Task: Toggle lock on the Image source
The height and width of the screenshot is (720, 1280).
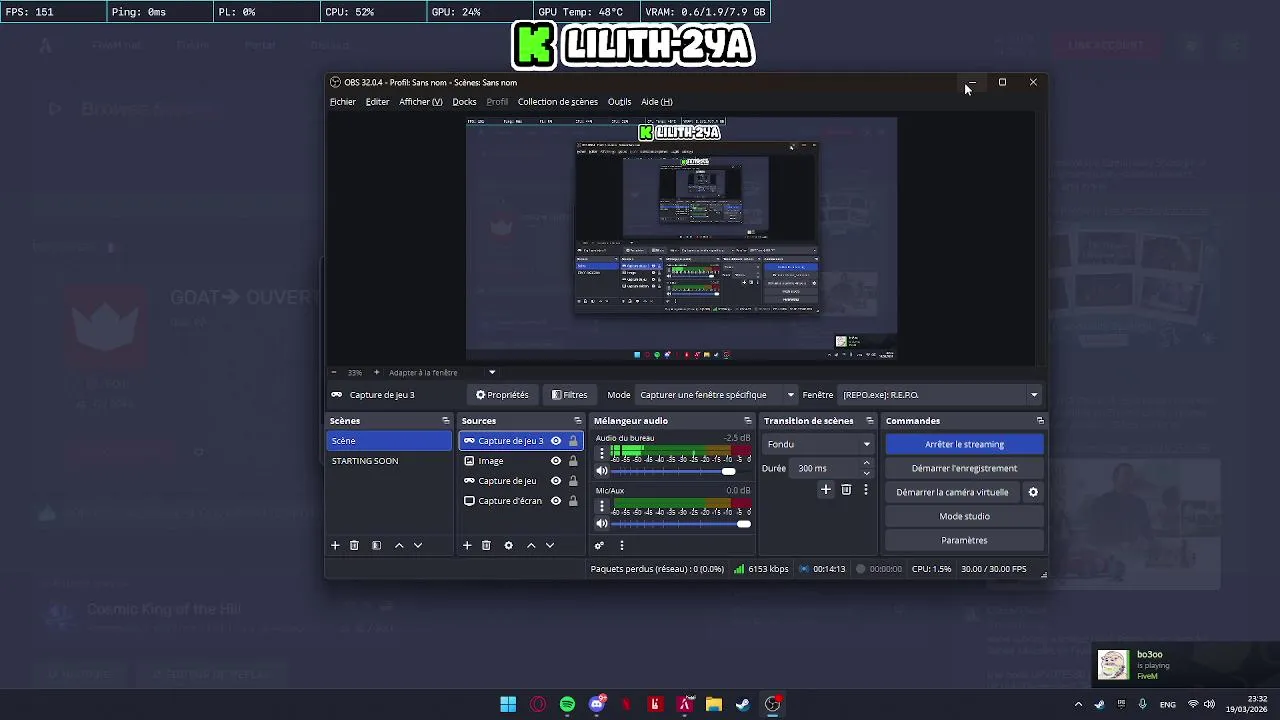Action: click(x=573, y=461)
